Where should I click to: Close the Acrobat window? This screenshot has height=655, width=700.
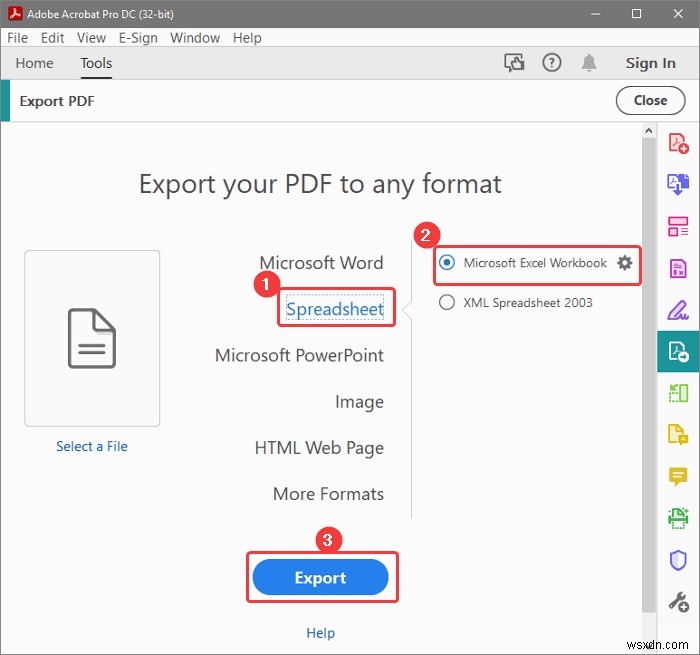tap(678, 14)
